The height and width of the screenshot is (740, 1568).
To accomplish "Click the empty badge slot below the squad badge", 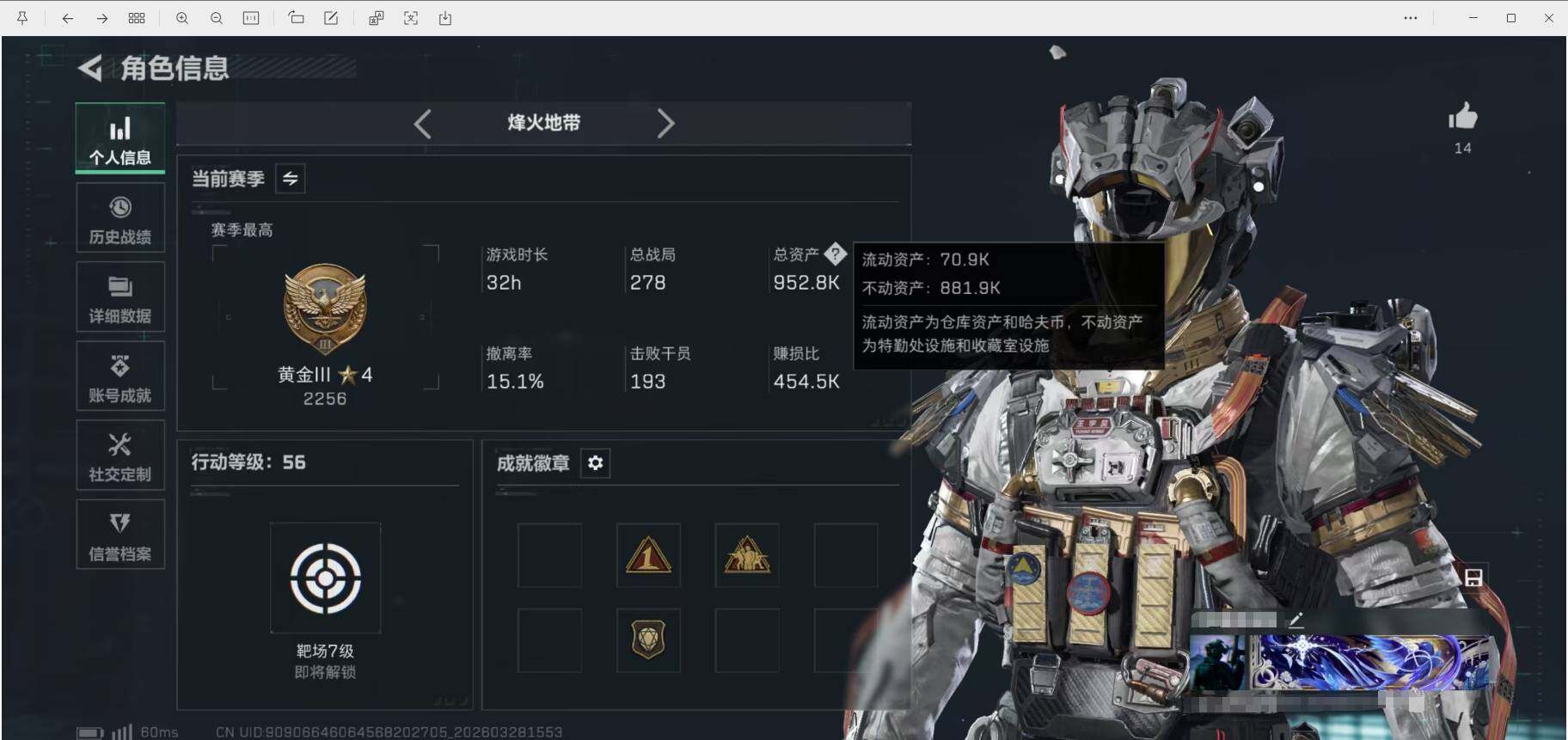I will pos(747,640).
